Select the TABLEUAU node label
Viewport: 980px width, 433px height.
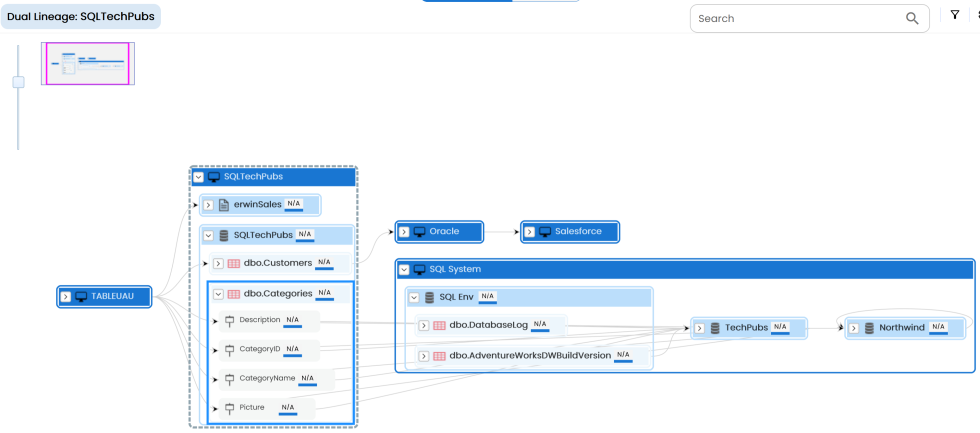[x=112, y=296]
